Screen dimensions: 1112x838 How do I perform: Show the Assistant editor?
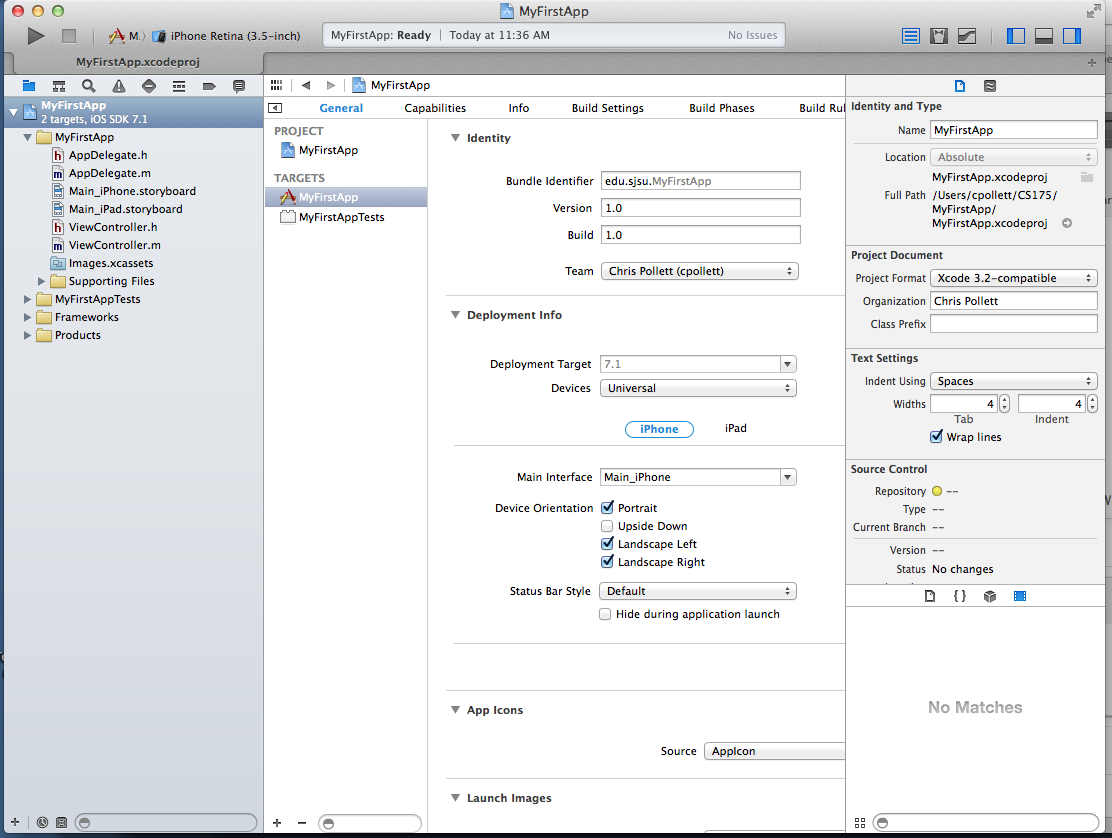939,35
